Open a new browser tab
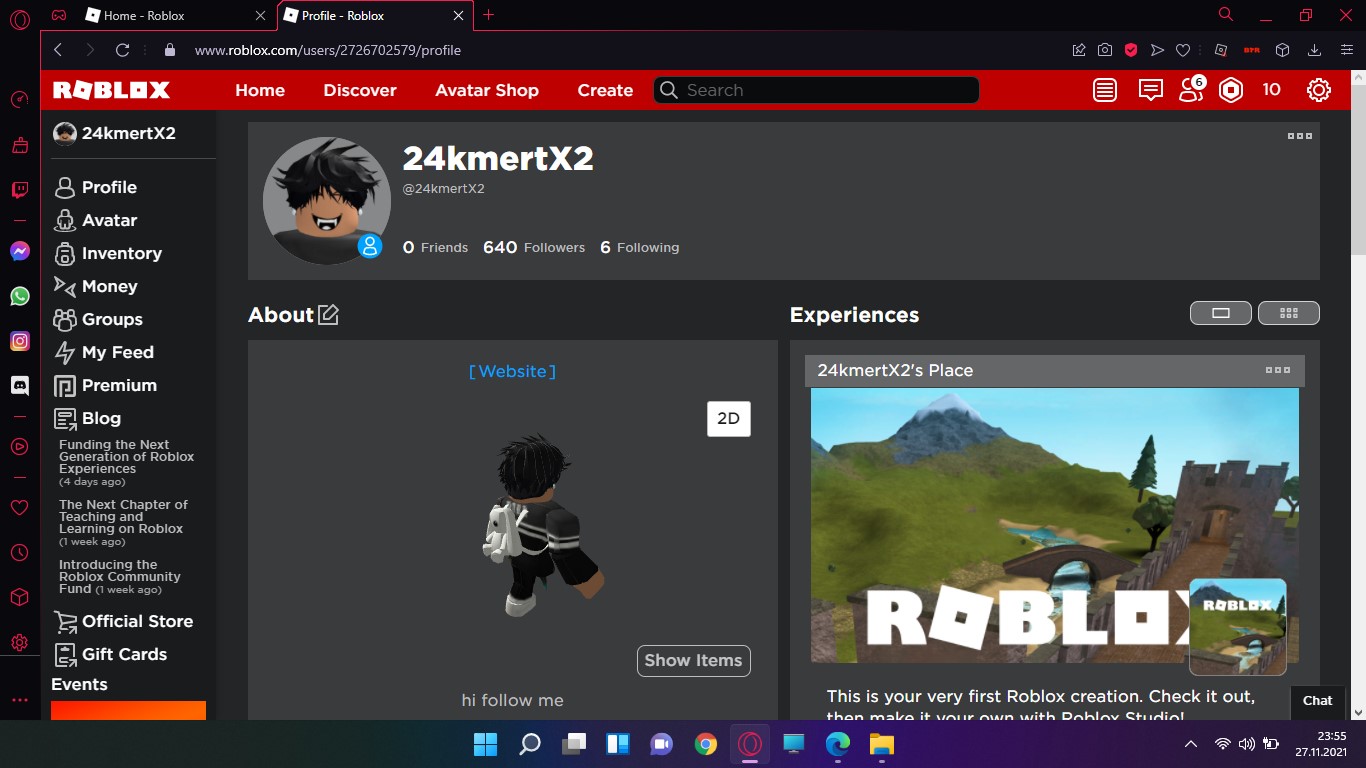 (x=489, y=15)
